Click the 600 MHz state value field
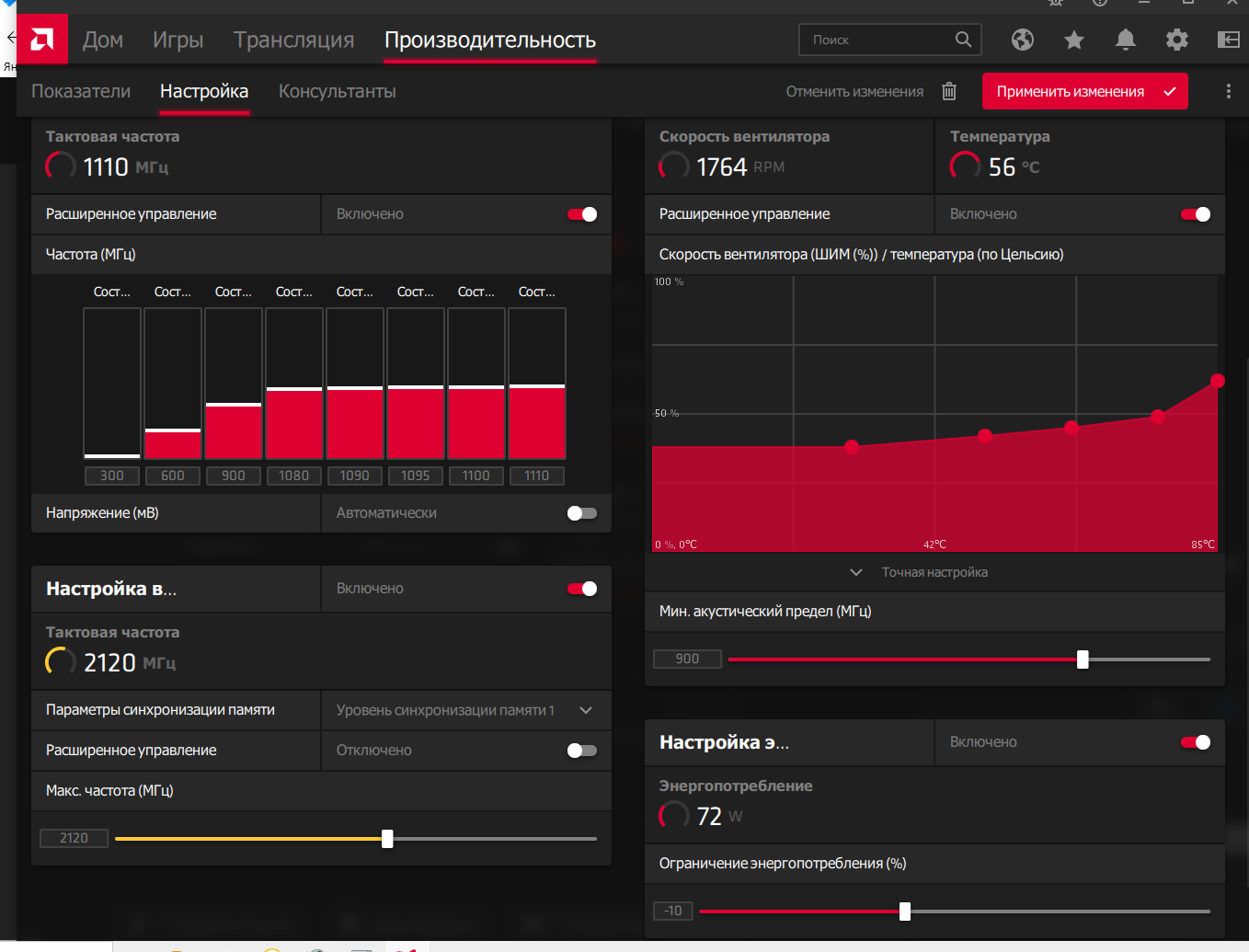This screenshot has height=952, width=1249. coord(173,476)
